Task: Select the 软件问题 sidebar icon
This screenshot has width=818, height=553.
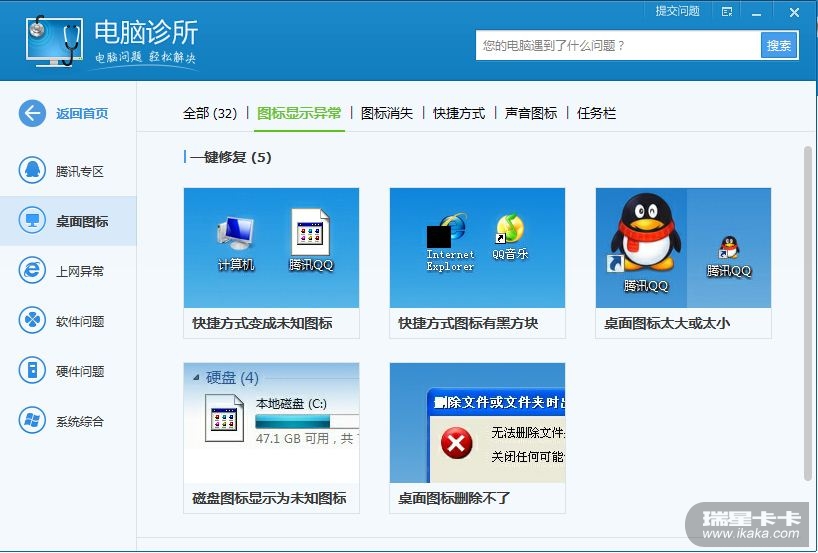Action: (32, 321)
